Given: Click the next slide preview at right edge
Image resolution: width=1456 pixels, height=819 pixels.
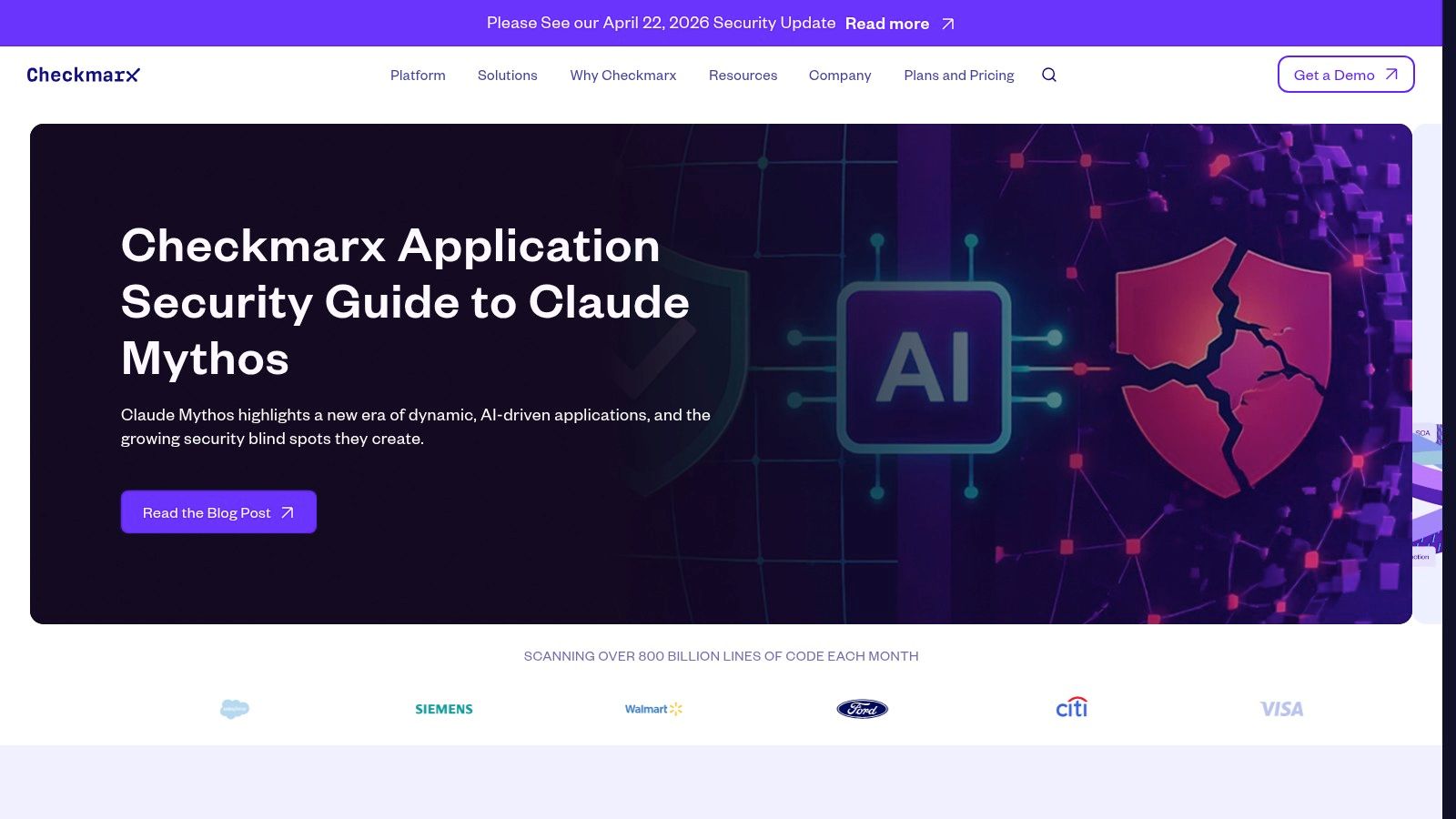Looking at the screenshot, I should 1428,373.
